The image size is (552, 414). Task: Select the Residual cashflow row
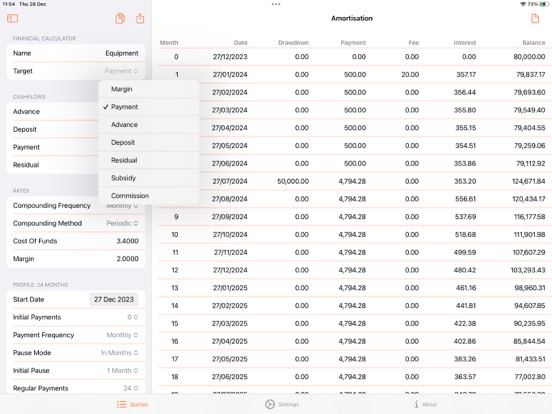point(52,165)
